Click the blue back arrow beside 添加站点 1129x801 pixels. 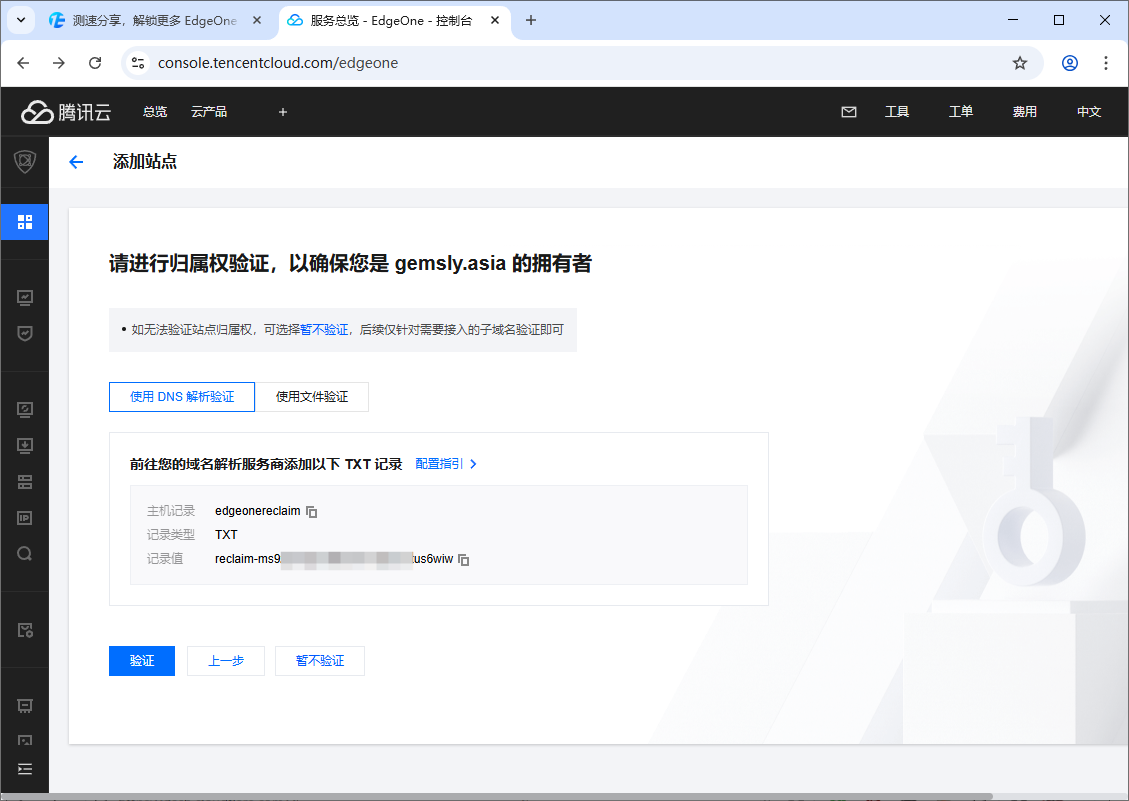76,162
